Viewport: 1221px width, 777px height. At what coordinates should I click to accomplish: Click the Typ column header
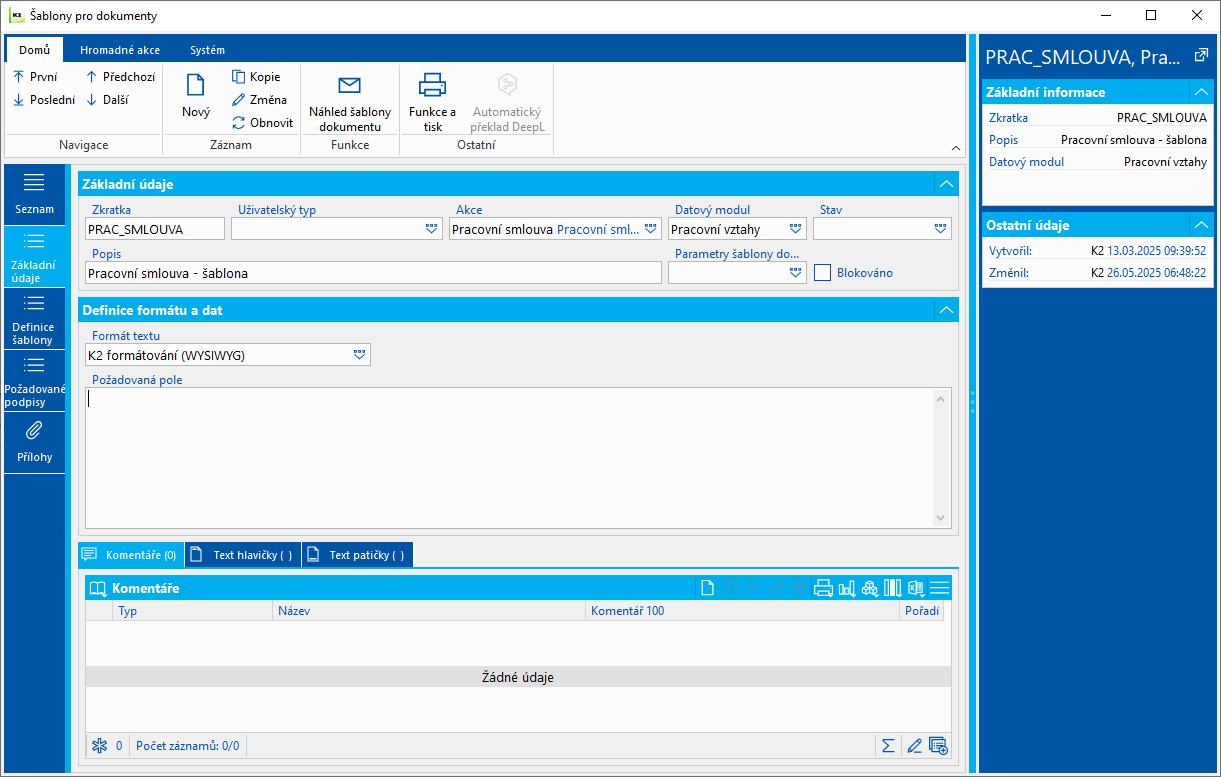click(x=193, y=610)
